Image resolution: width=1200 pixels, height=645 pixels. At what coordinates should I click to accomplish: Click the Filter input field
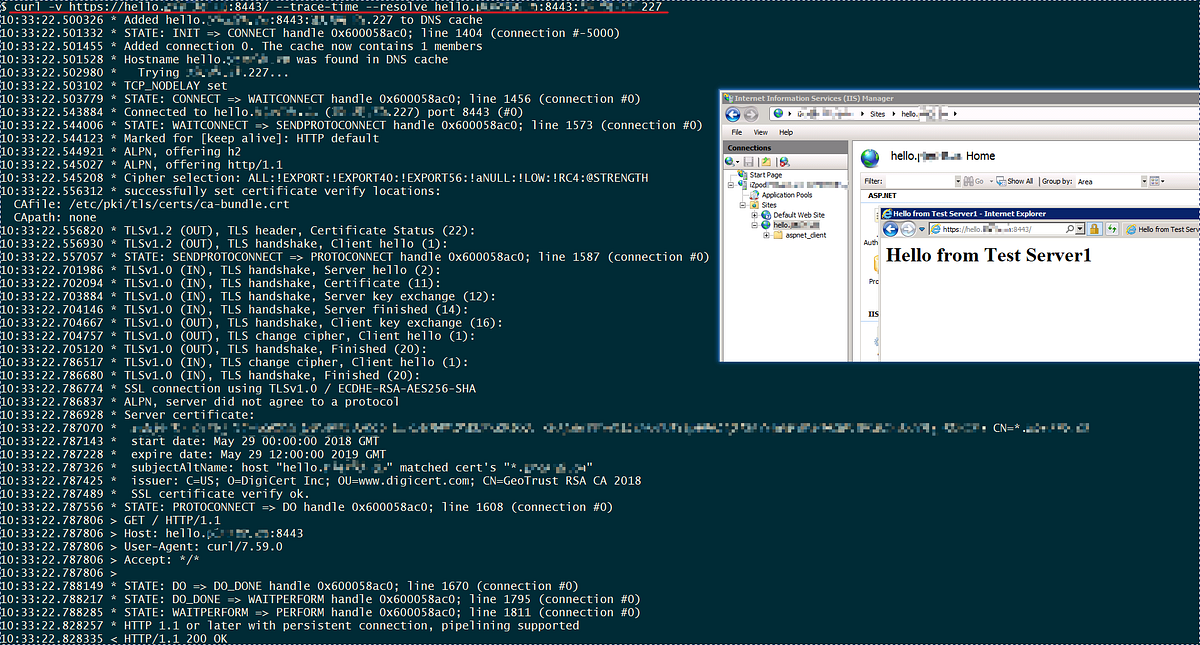[x=920, y=181]
